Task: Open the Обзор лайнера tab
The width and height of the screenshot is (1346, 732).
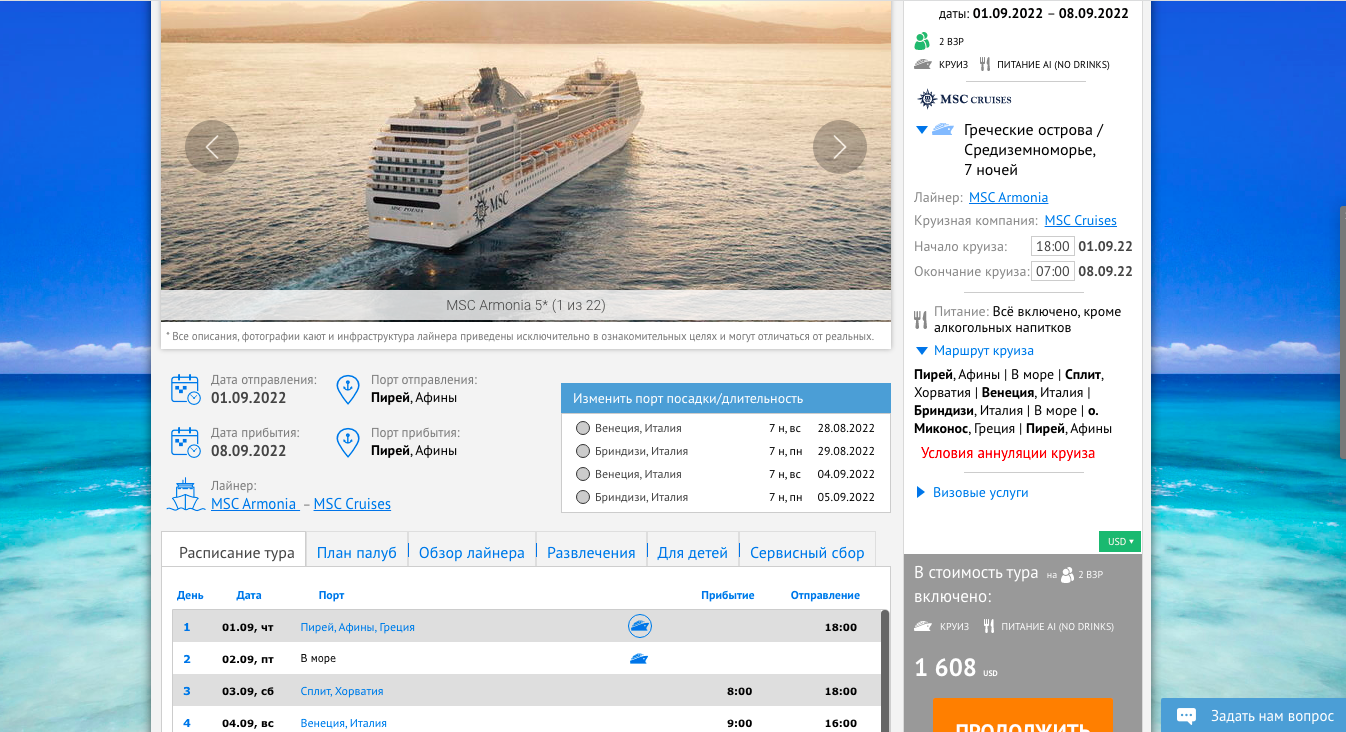Action: coord(471,552)
